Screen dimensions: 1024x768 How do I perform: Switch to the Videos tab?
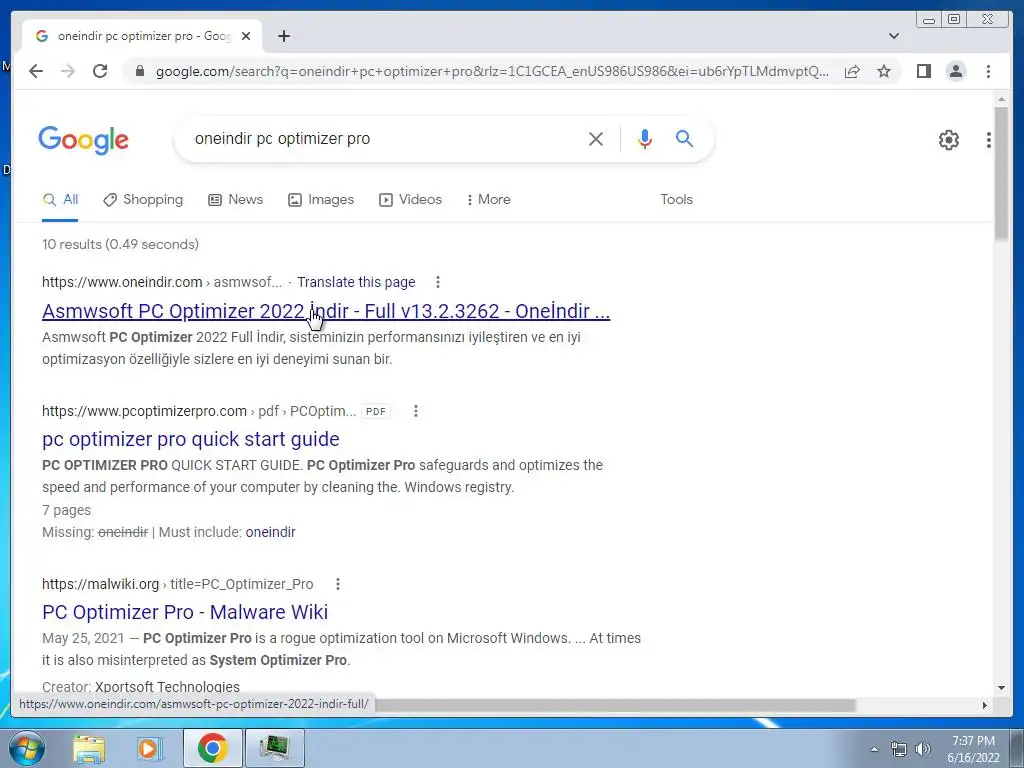coord(410,199)
